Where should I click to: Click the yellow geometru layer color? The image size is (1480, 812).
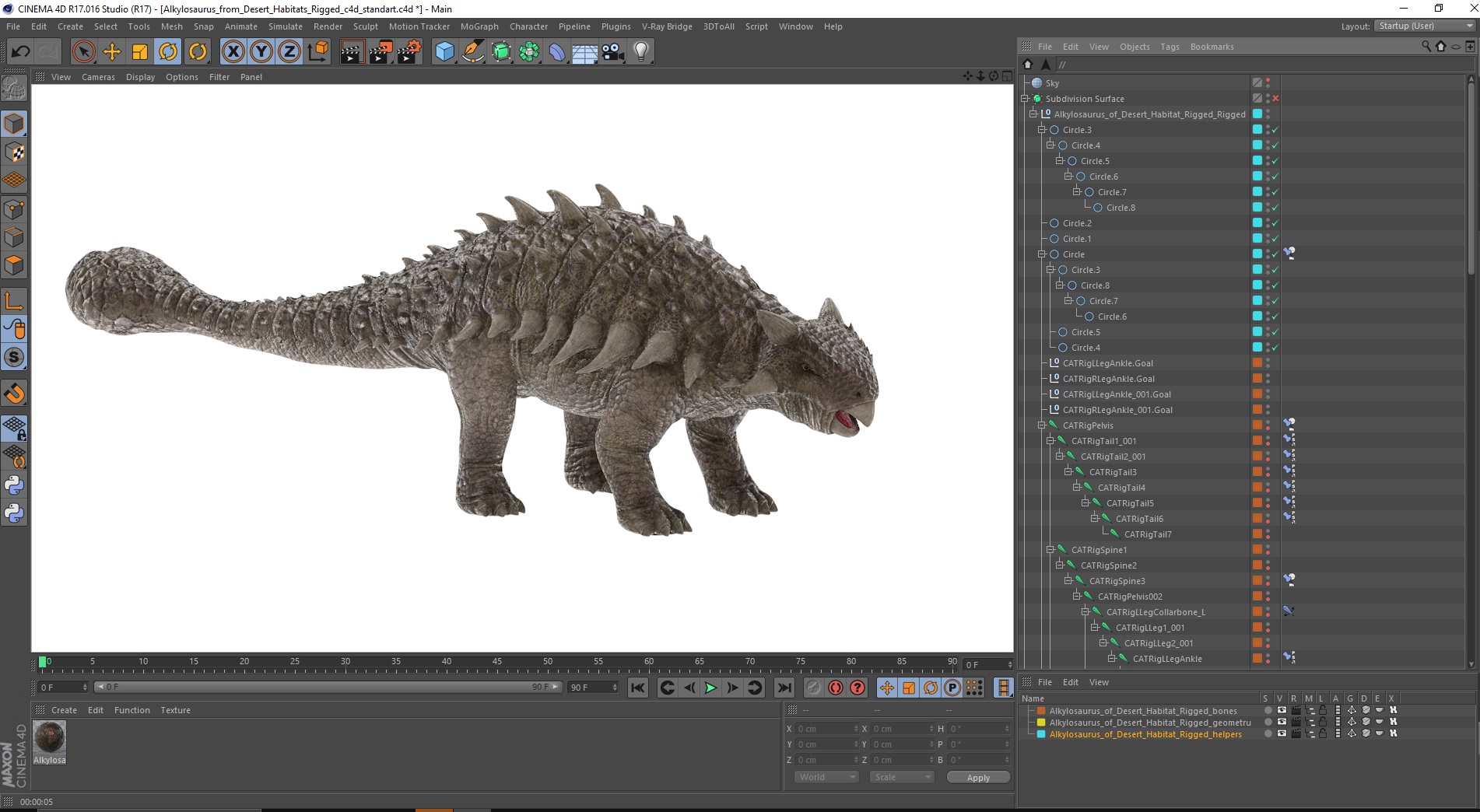pyautogui.click(x=1041, y=723)
